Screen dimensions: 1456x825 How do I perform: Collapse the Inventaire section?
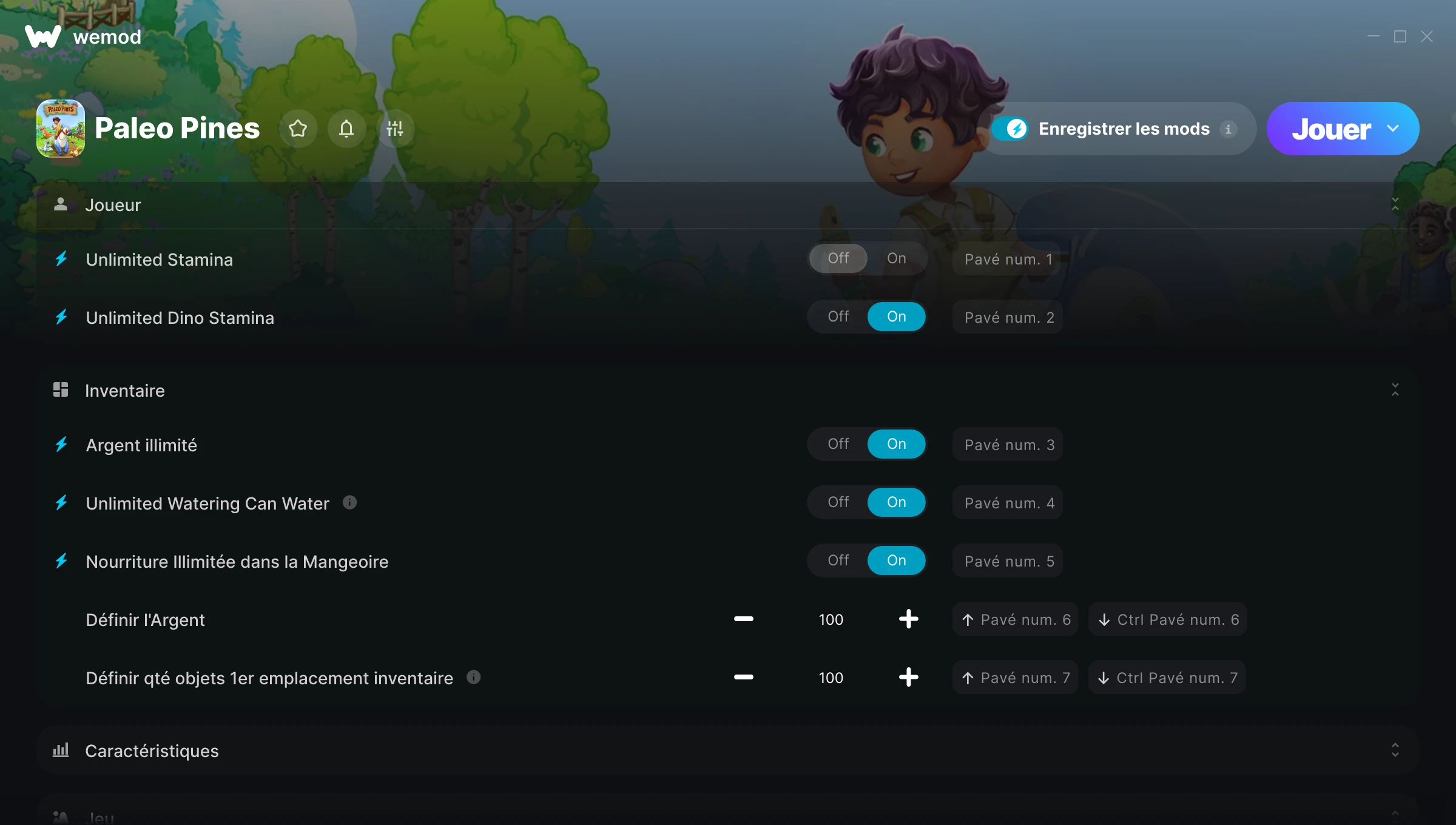point(1395,390)
